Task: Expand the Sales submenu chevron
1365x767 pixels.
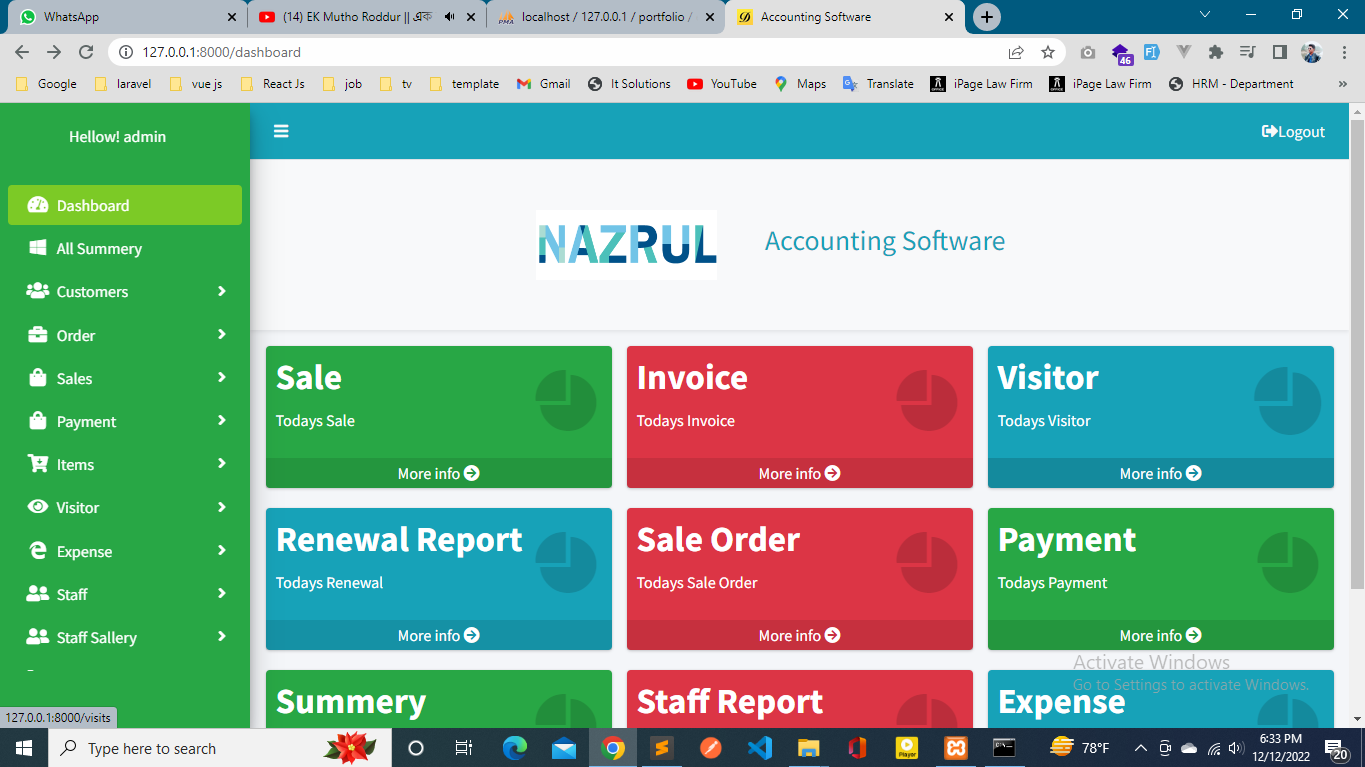Action: point(222,377)
